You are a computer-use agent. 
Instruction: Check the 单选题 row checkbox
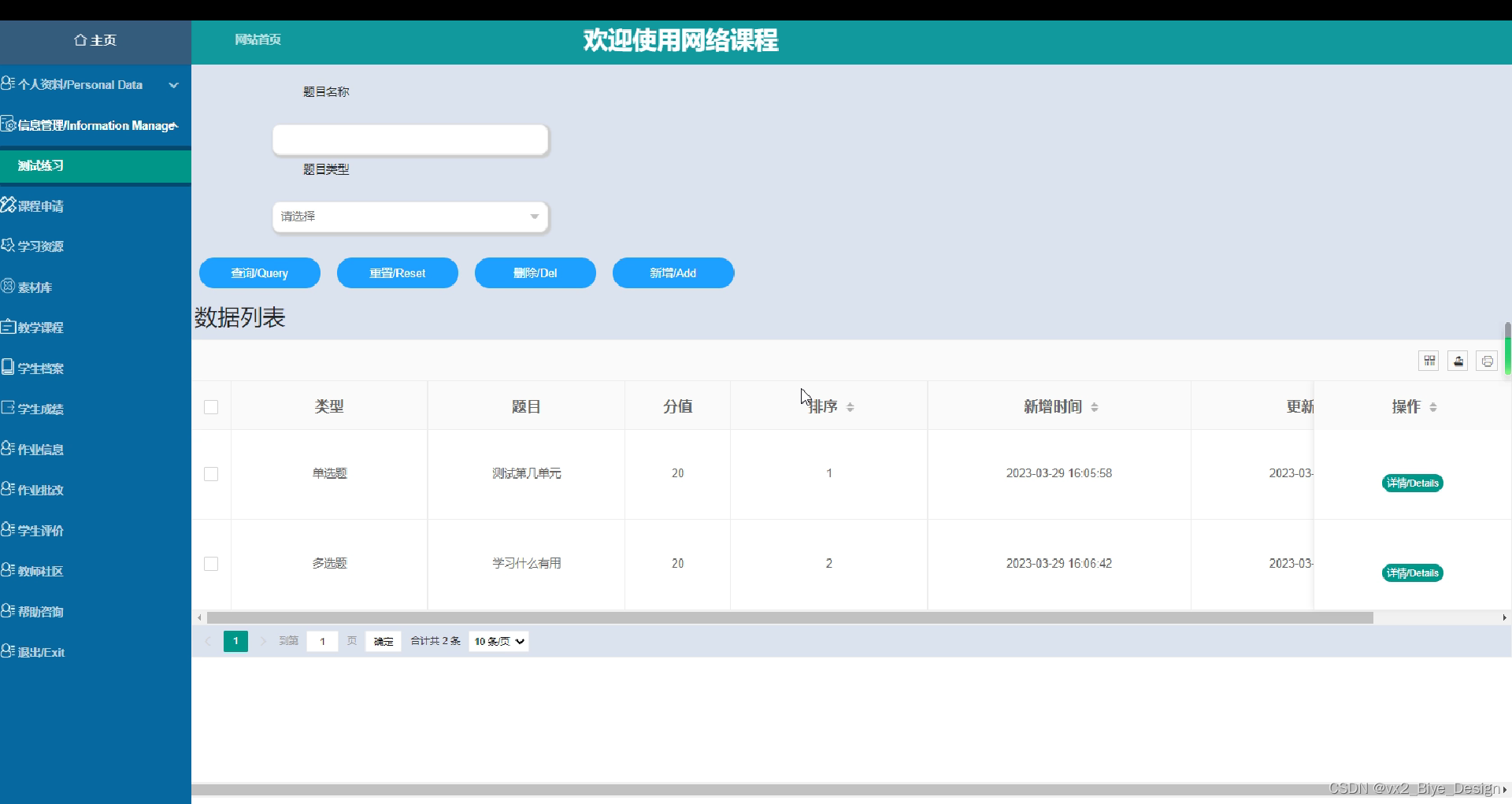[x=211, y=474]
